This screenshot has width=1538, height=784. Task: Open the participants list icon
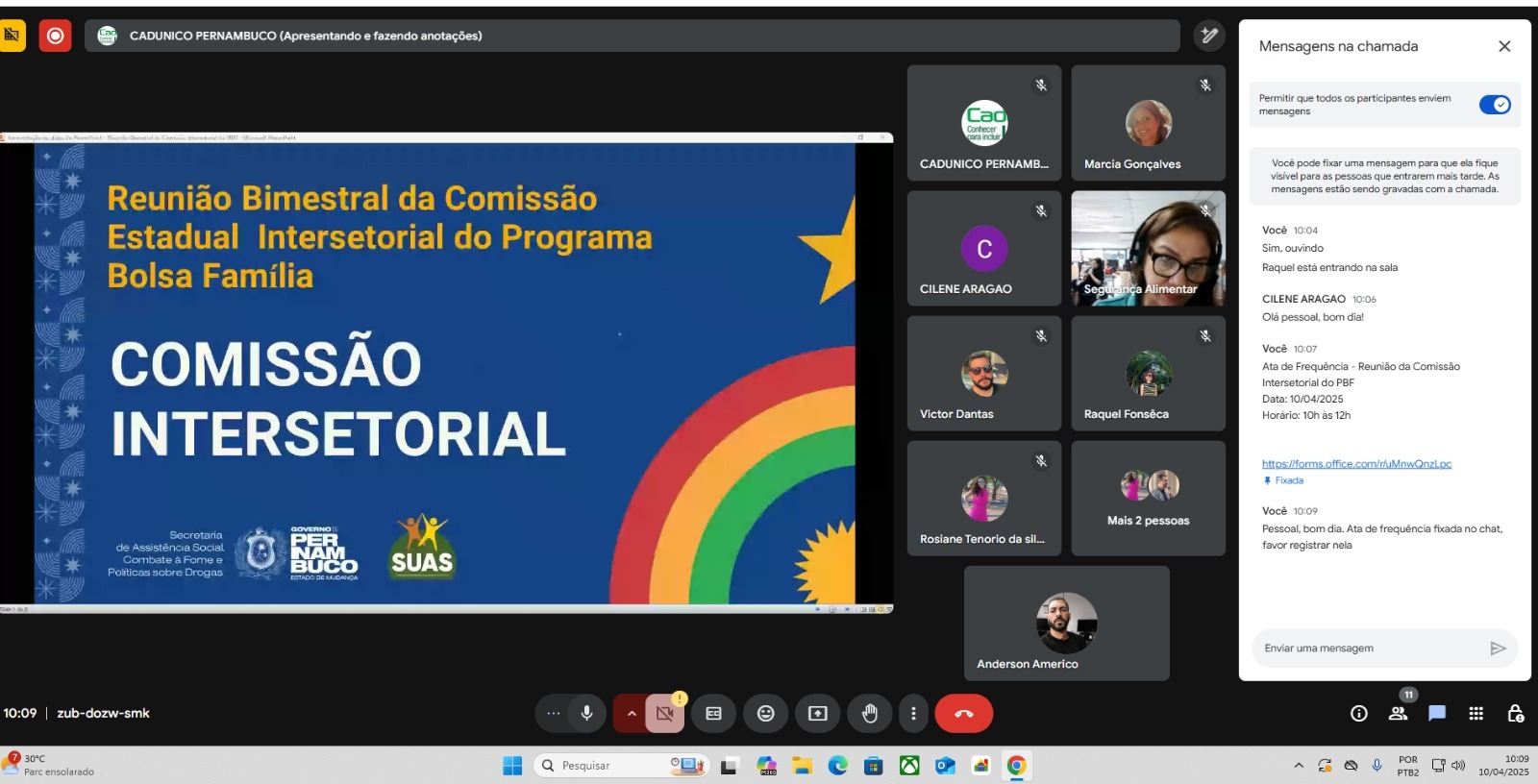(x=1398, y=714)
